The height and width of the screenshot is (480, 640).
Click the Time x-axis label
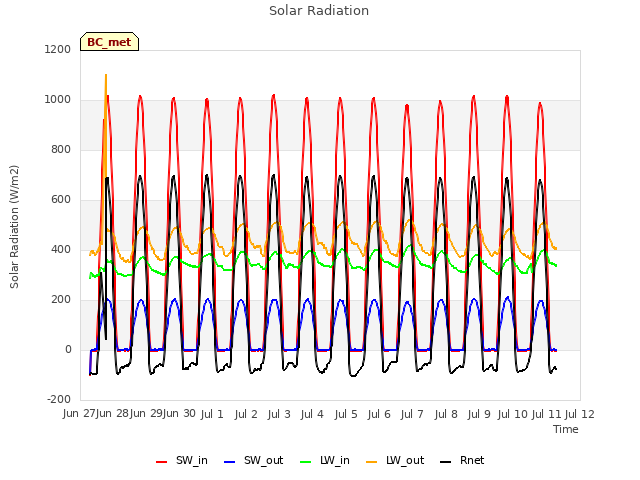pos(566,429)
